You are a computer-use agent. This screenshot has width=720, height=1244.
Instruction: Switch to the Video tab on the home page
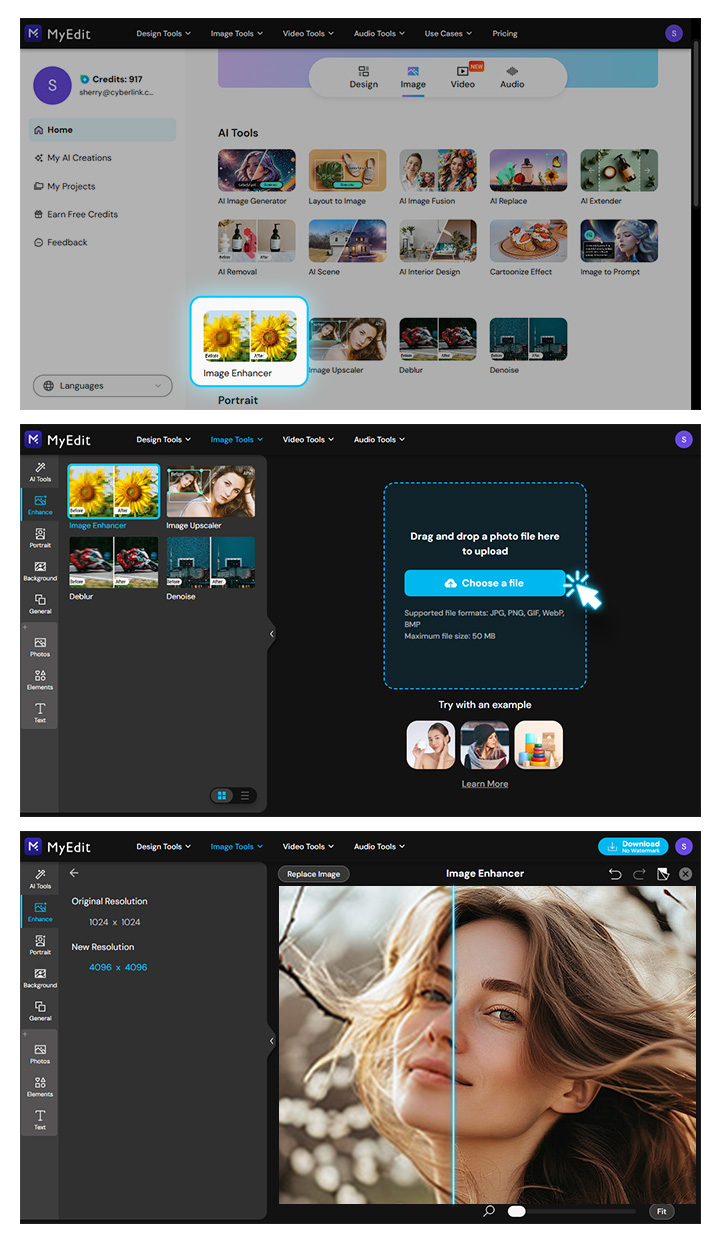[463, 77]
